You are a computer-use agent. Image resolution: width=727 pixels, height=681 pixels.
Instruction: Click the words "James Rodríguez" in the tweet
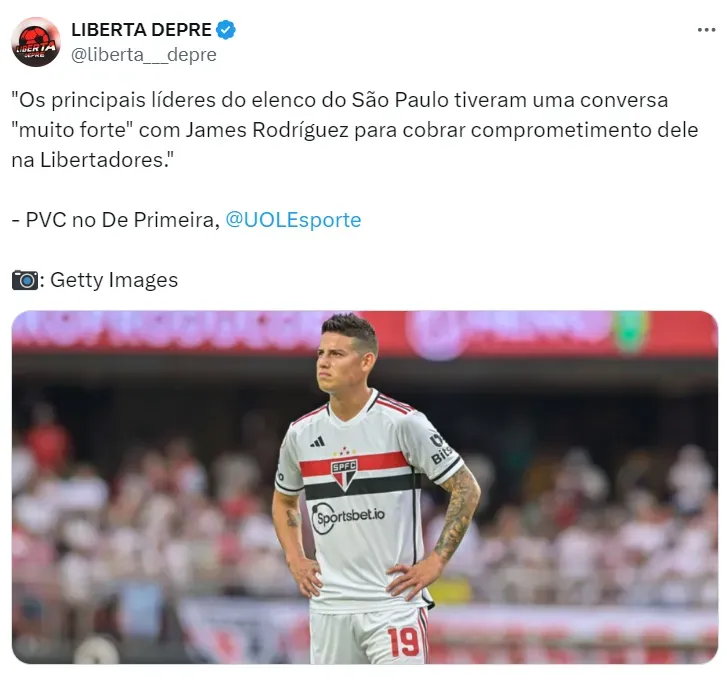pyautogui.click(x=267, y=130)
